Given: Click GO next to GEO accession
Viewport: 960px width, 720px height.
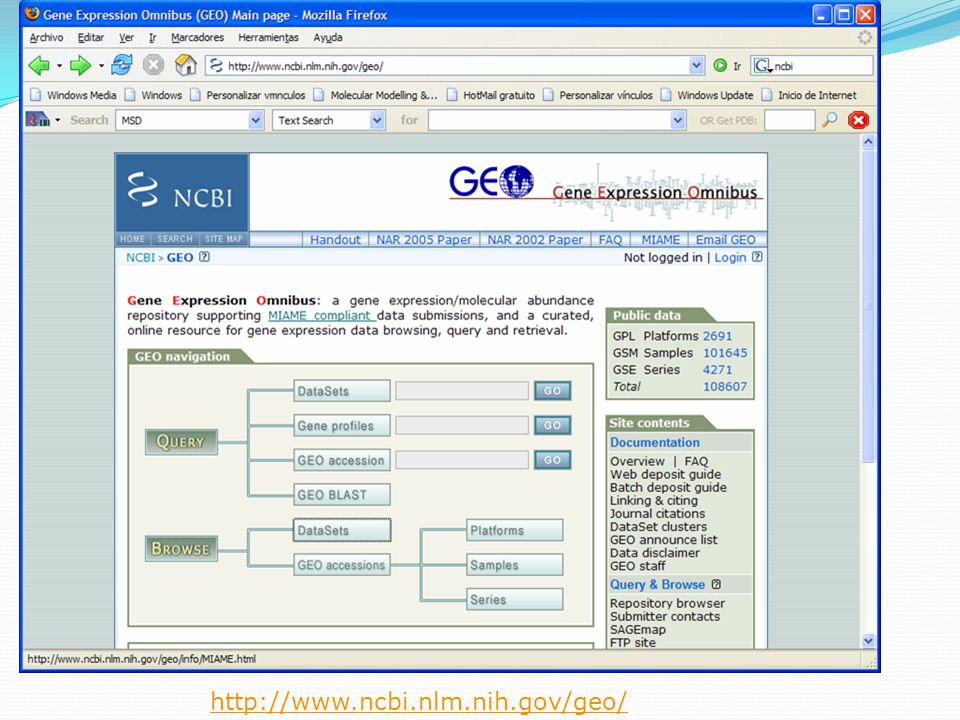Looking at the screenshot, I should pyautogui.click(x=552, y=460).
